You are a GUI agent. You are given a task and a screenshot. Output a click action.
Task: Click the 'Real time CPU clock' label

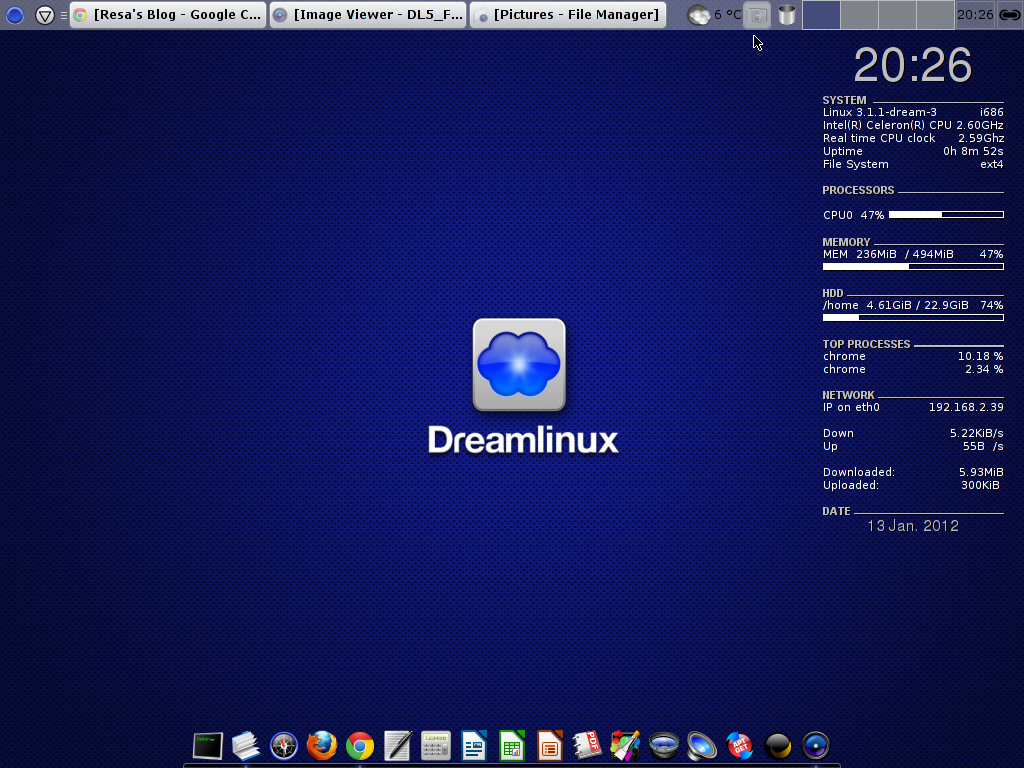(x=879, y=138)
